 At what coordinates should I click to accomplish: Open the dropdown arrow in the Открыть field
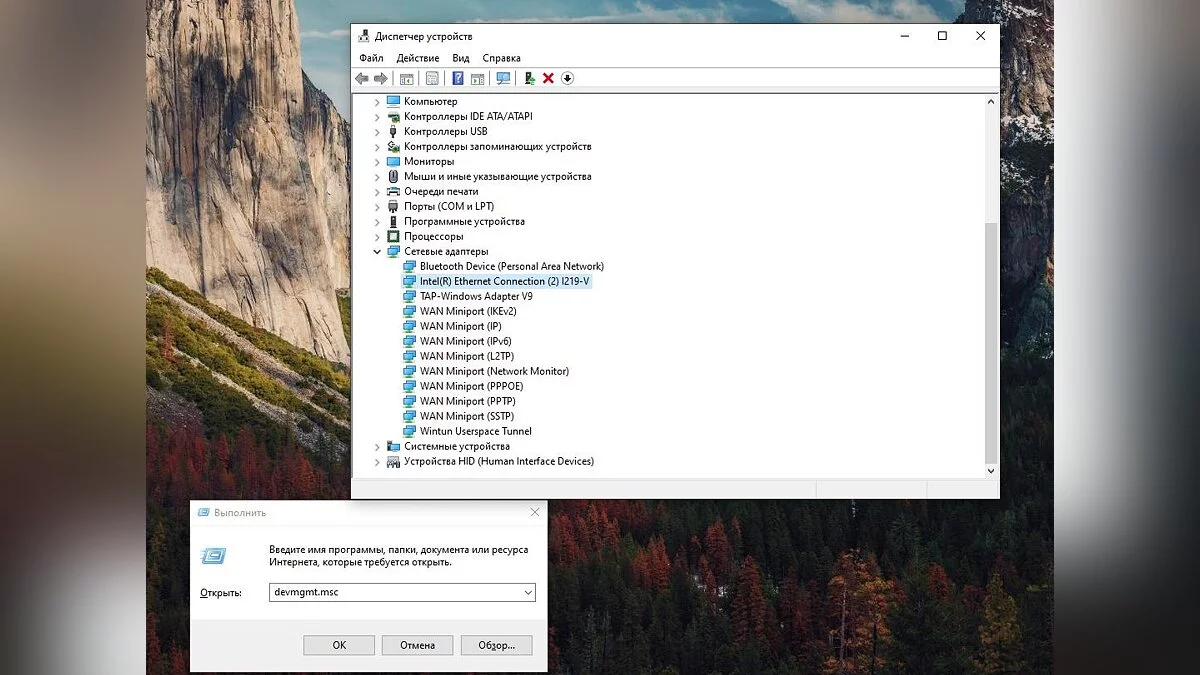point(528,593)
